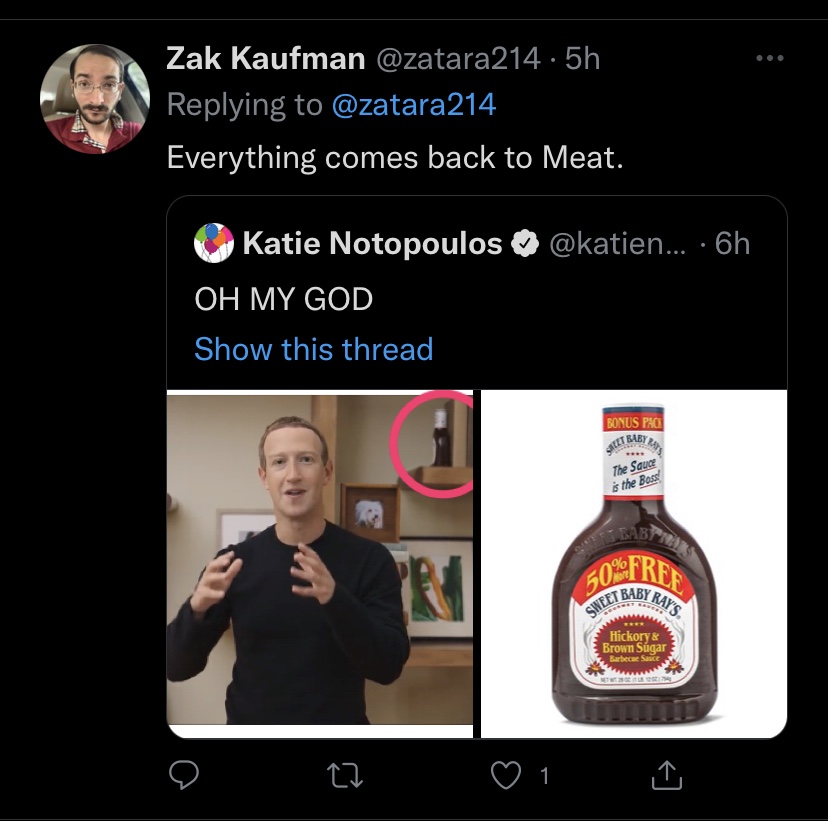Screen dimensions: 828x821
Task: Click the "OH MY GOD" quoted tweet text
Action: (x=283, y=298)
